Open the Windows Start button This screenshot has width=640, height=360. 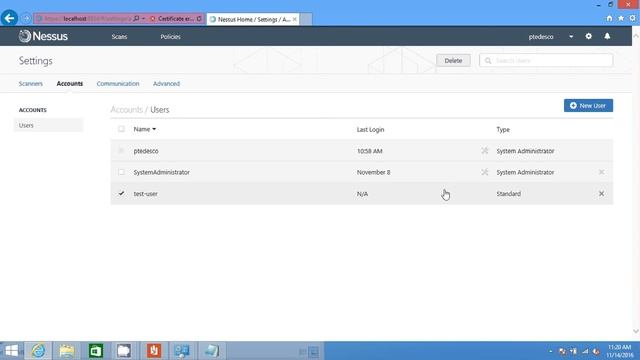click(x=11, y=351)
